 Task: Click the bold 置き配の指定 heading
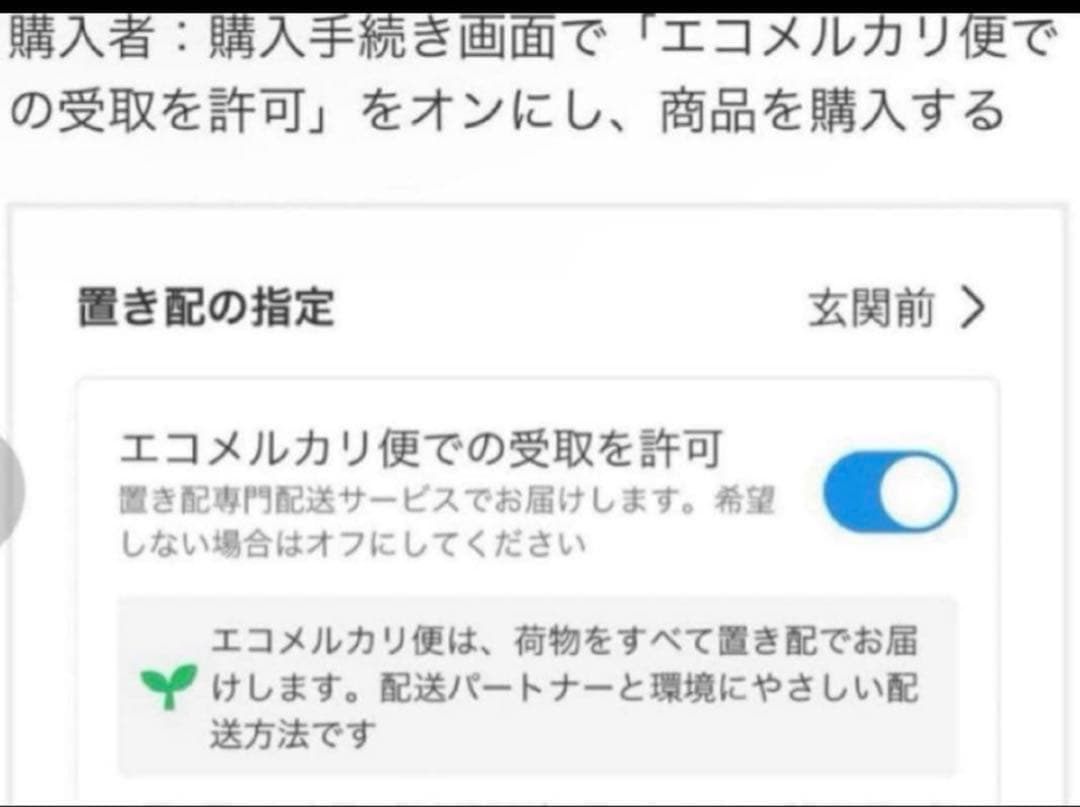[x=206, y=308]
